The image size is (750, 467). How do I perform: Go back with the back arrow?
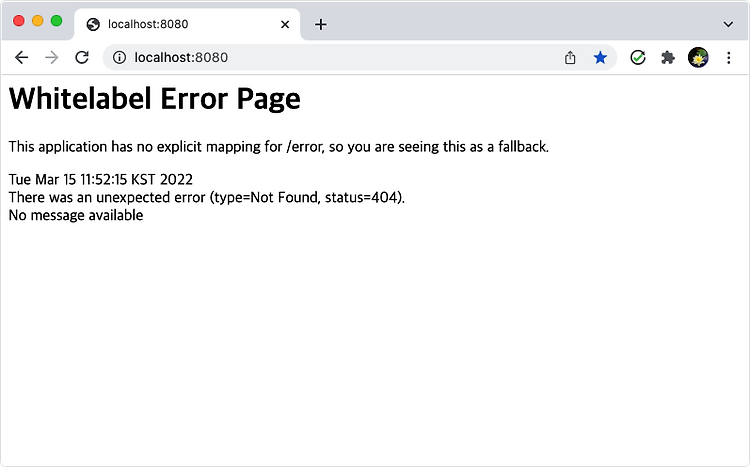(22, 58)
